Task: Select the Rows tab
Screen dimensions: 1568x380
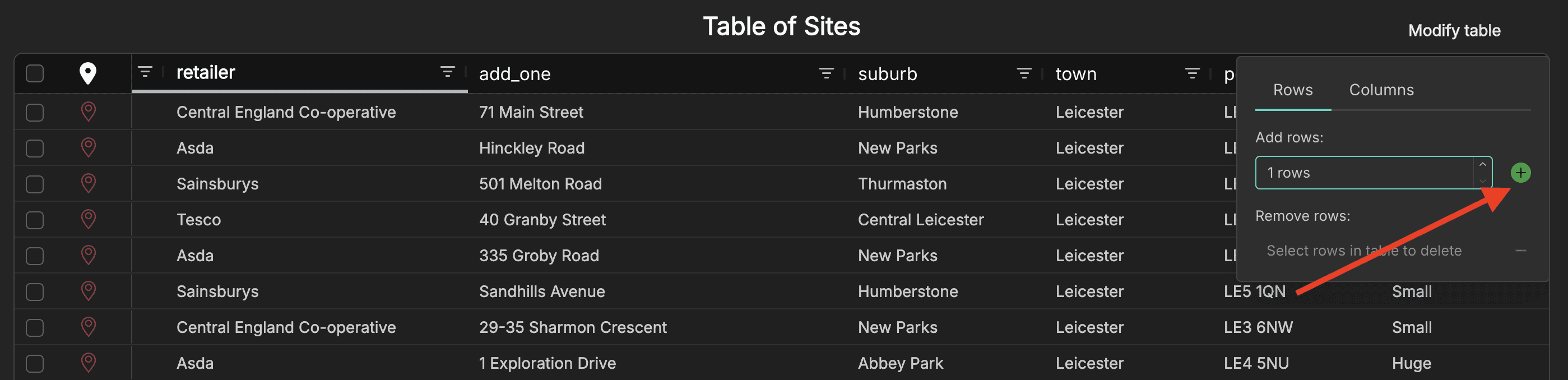Action: click(x=1292, y=90)
